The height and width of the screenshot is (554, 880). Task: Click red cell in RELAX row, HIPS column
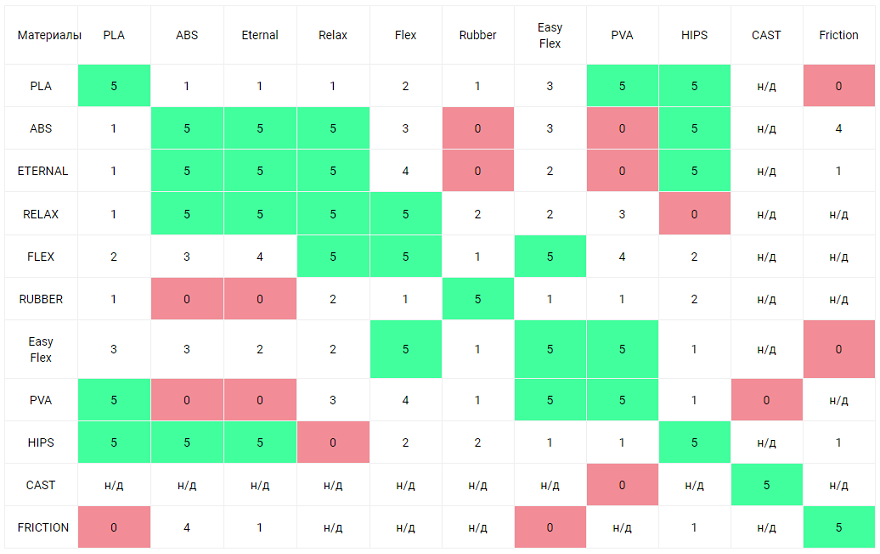[x=694, y=214]
